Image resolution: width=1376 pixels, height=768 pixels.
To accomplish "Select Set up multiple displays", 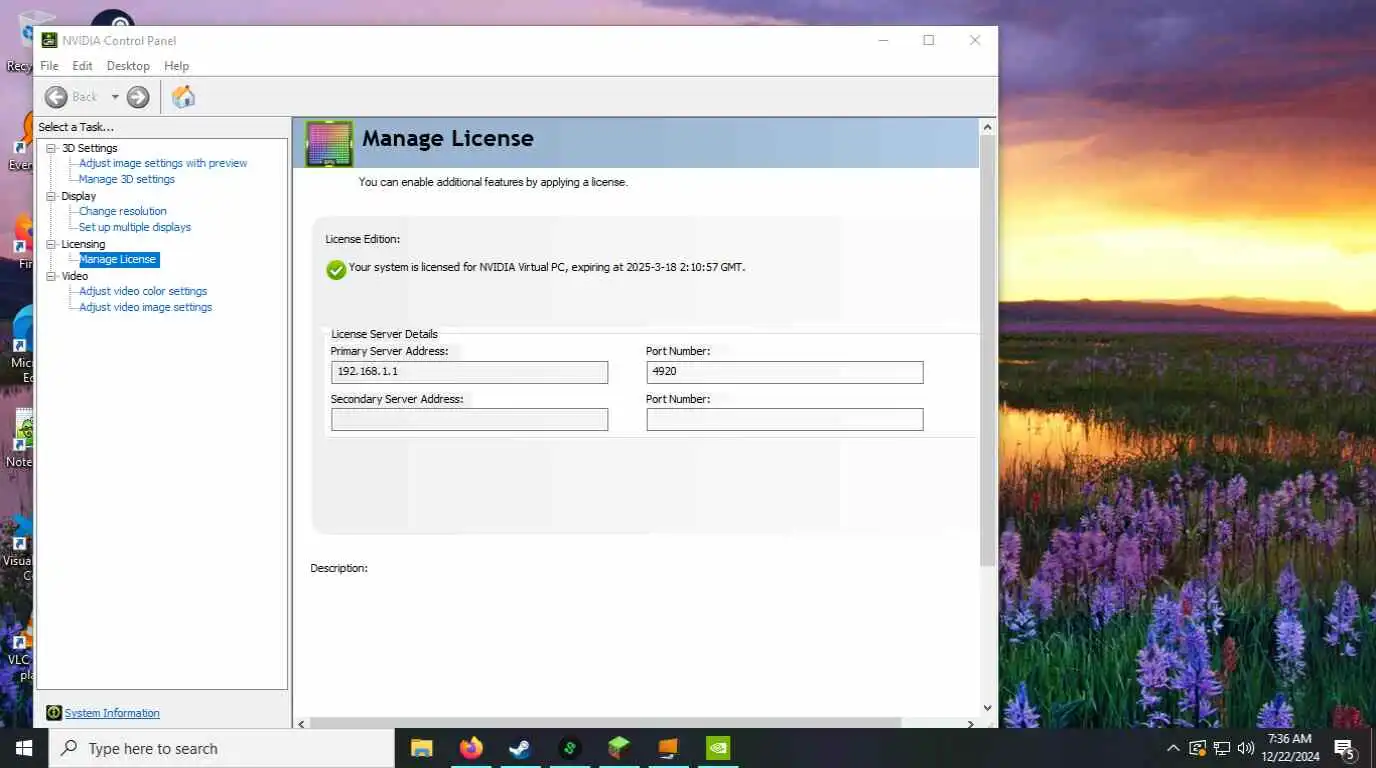I will pos(135,227).
